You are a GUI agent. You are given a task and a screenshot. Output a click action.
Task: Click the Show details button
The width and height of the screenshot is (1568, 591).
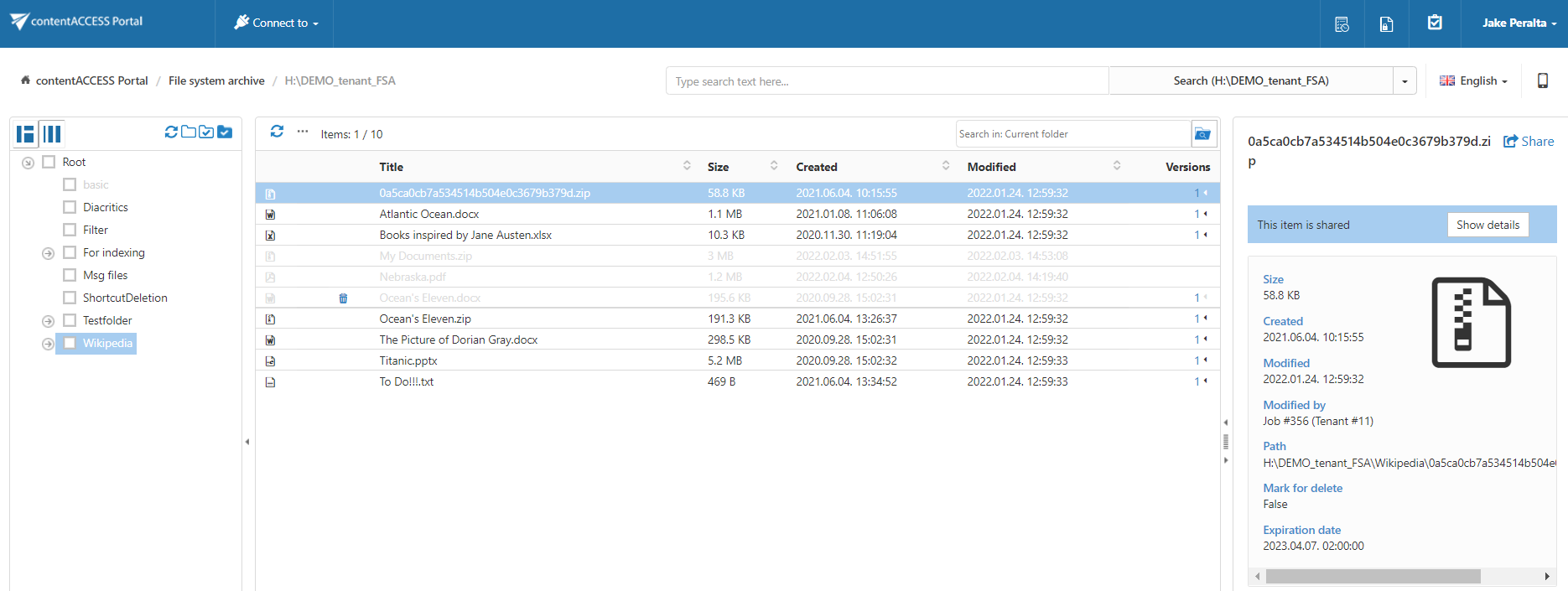[x=1487, y=225]
